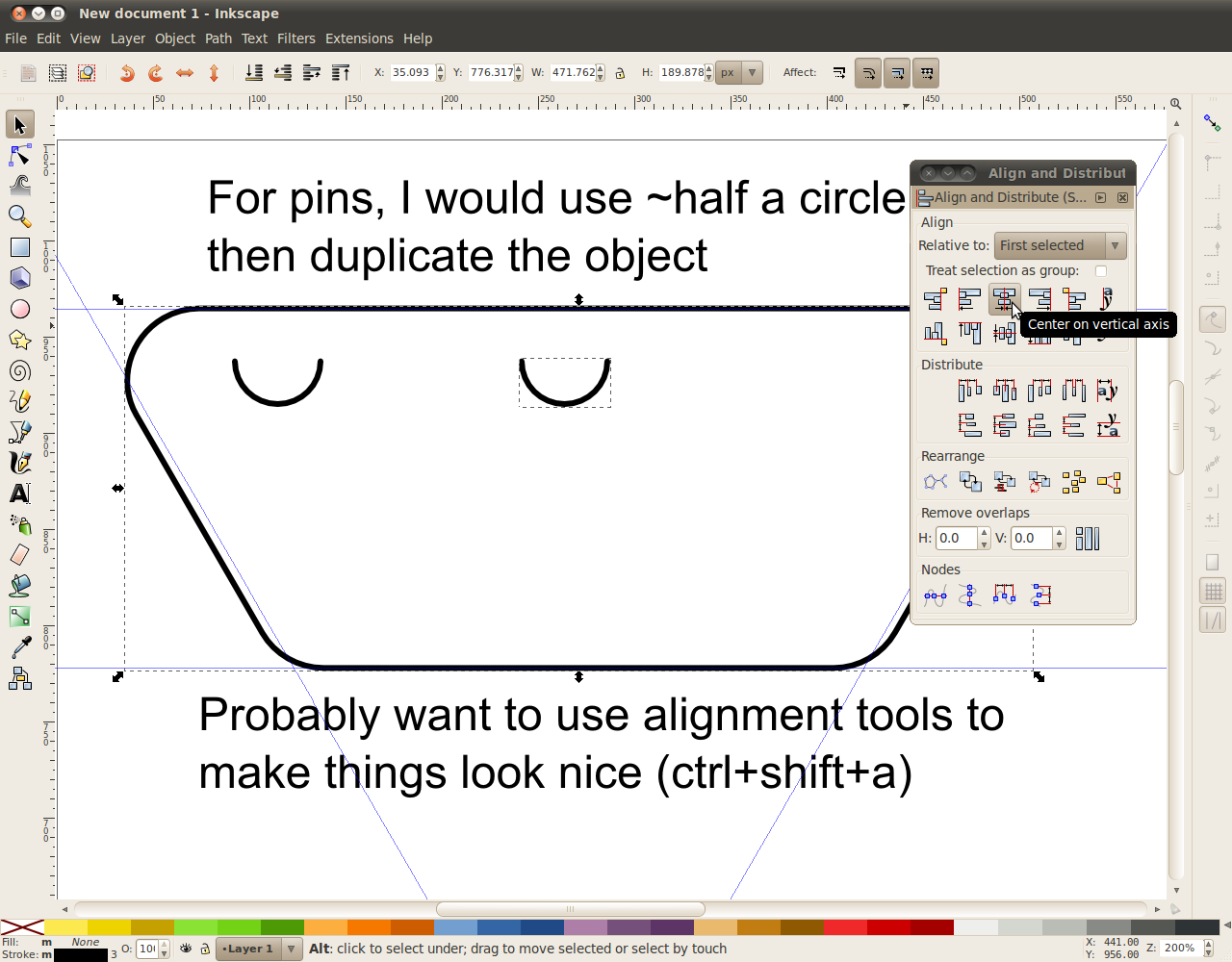Click the Remove overlaps button icon
Image resolution: width=1232 pixels, height=962 pixels.
(1087, 539)
